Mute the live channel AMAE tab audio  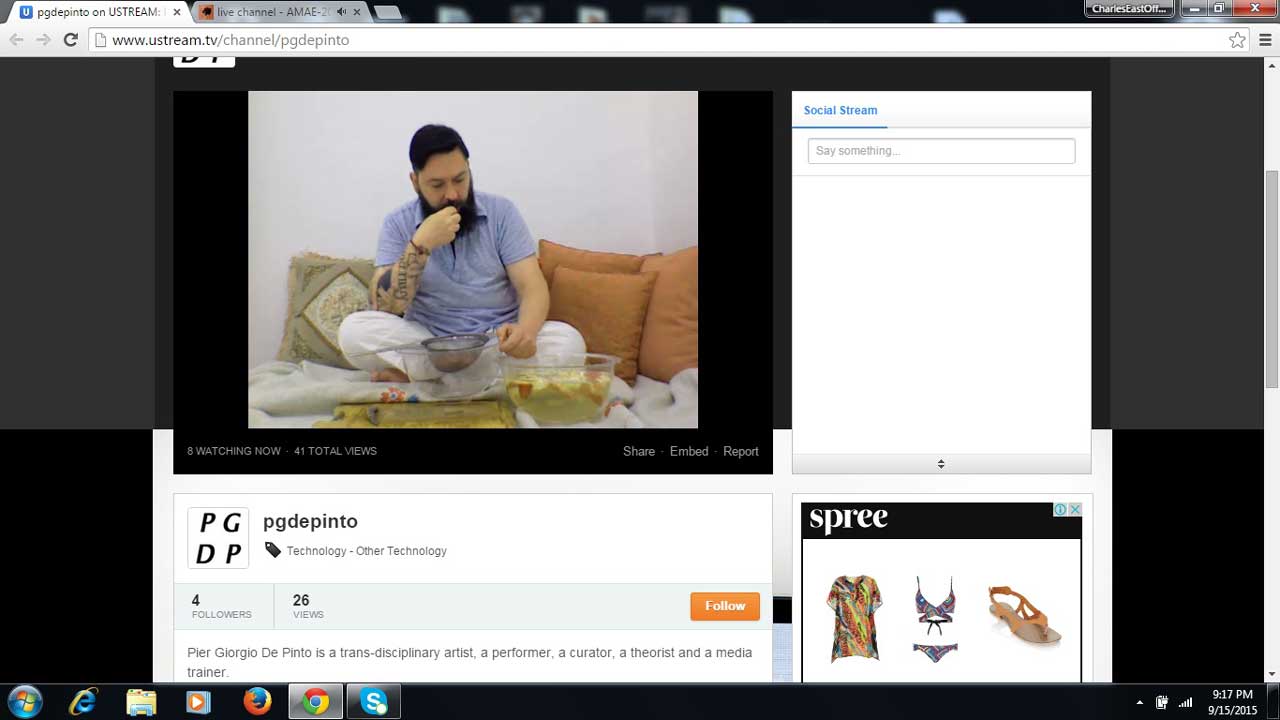(342, 12)
